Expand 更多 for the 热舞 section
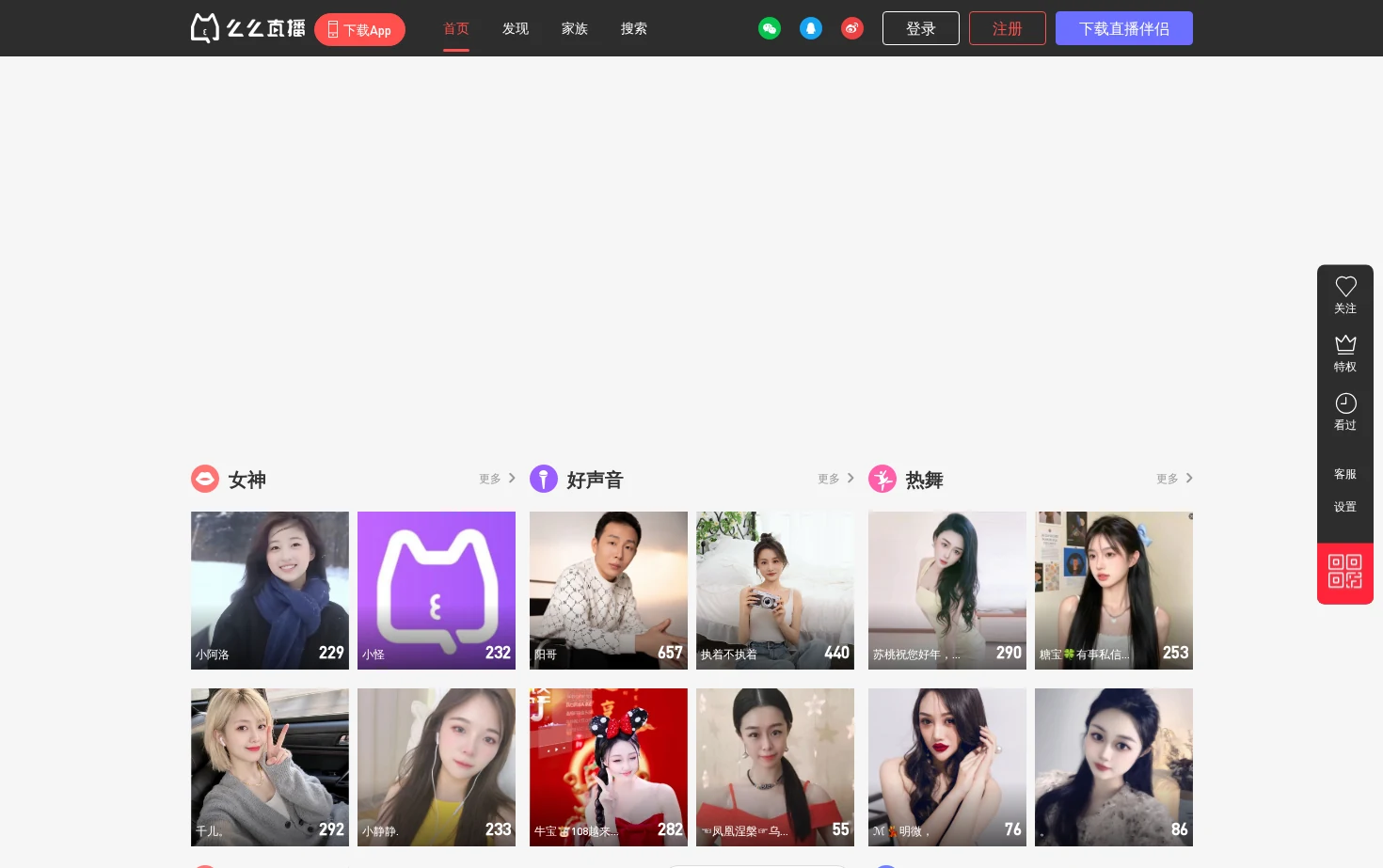 (x=1174, y=479)
